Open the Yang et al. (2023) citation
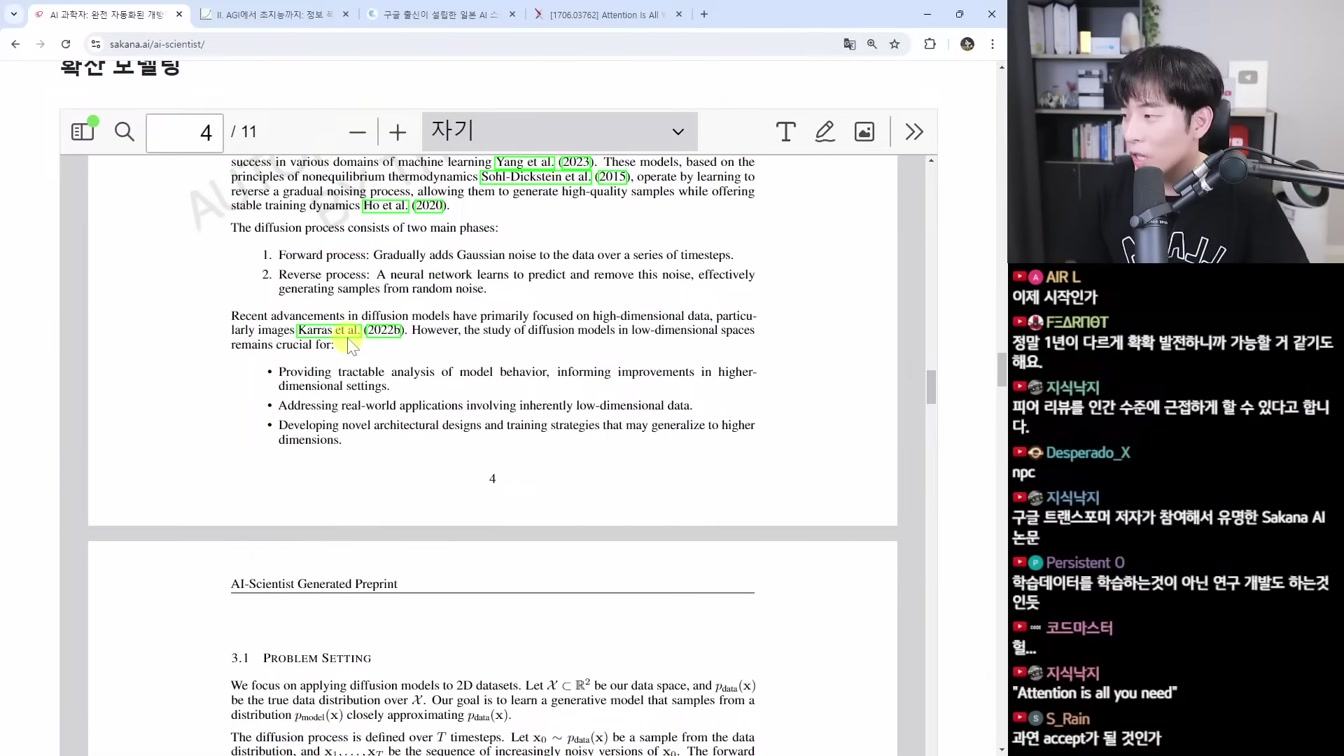Screen dimensions: 1344x756 (544, 162)
